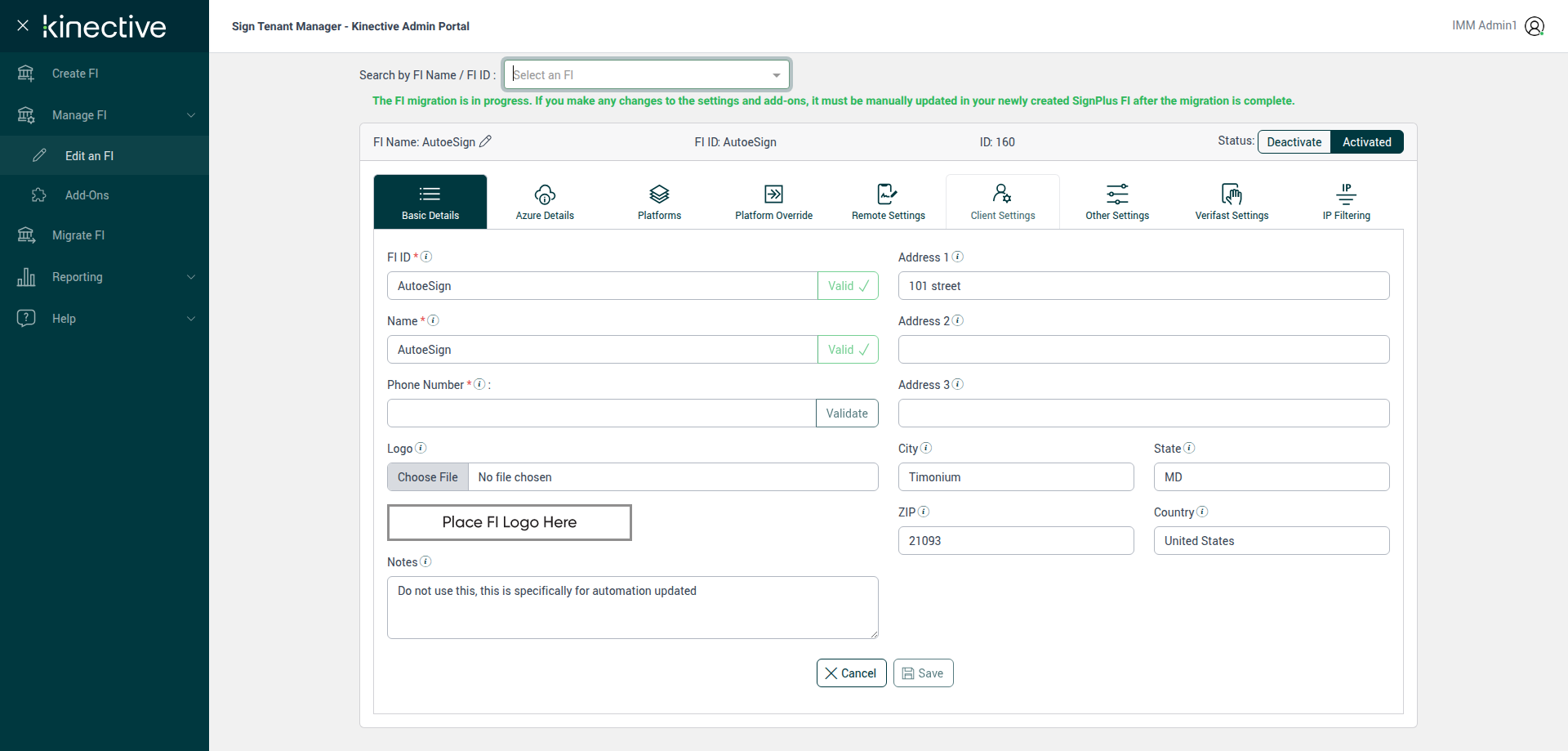Show info for the Notes field

coord(425,561)
